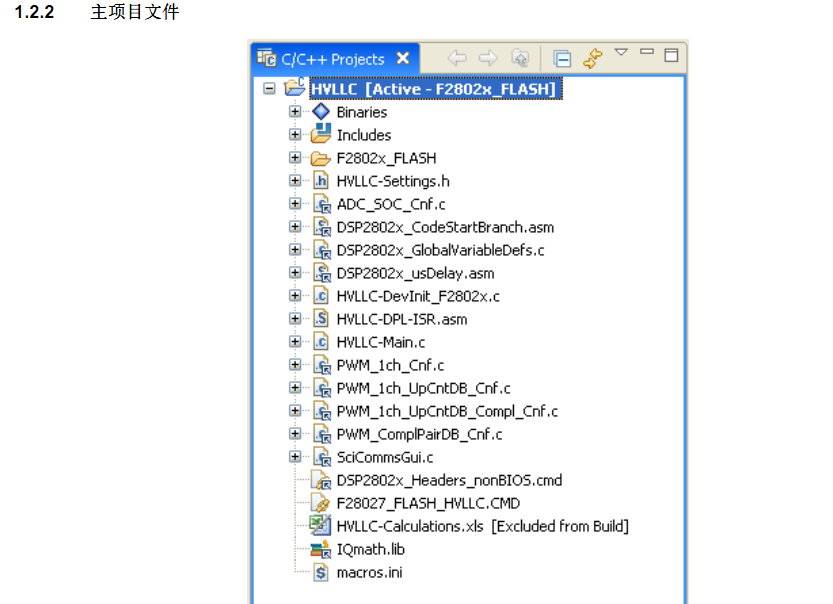Click the HVLLC-DPL-ISR.asm file icon
The width and height of the screenshot is (833, 604).
click(321, 319)
